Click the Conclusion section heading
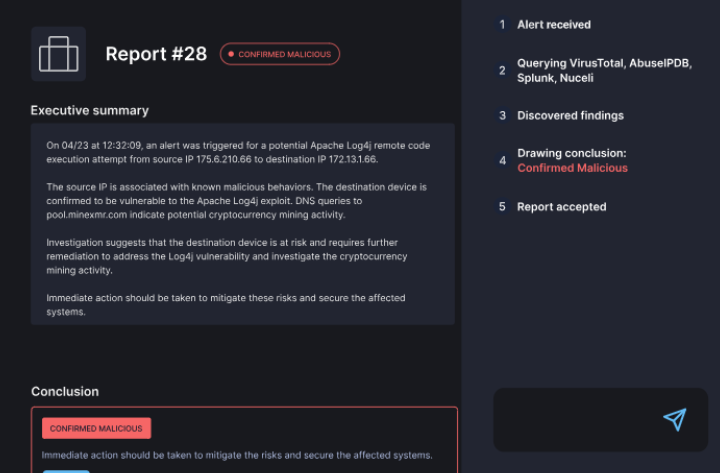The width and height of the screenshot is (720, 473). (x=65, y=392)
